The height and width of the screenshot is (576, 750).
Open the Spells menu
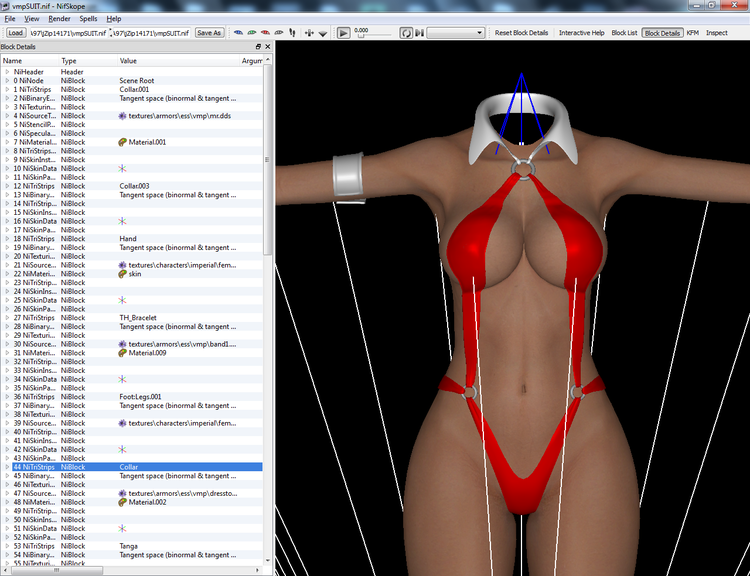click(88, 19)
